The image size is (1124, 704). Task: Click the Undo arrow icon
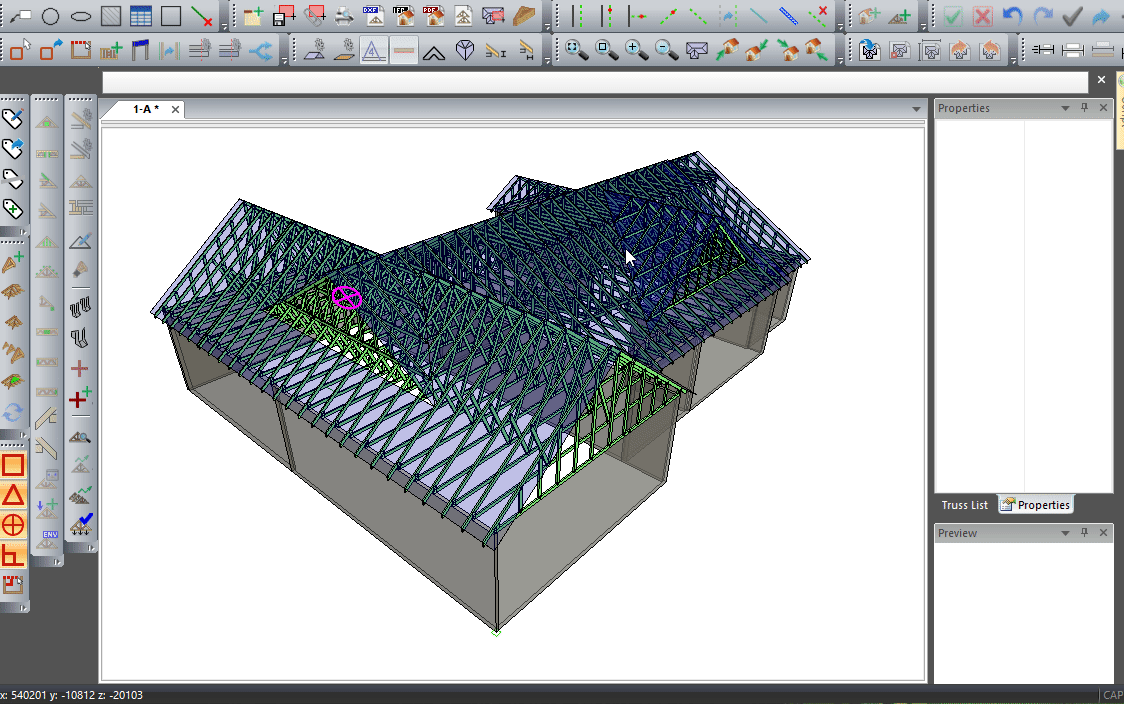pos(1013,15)
